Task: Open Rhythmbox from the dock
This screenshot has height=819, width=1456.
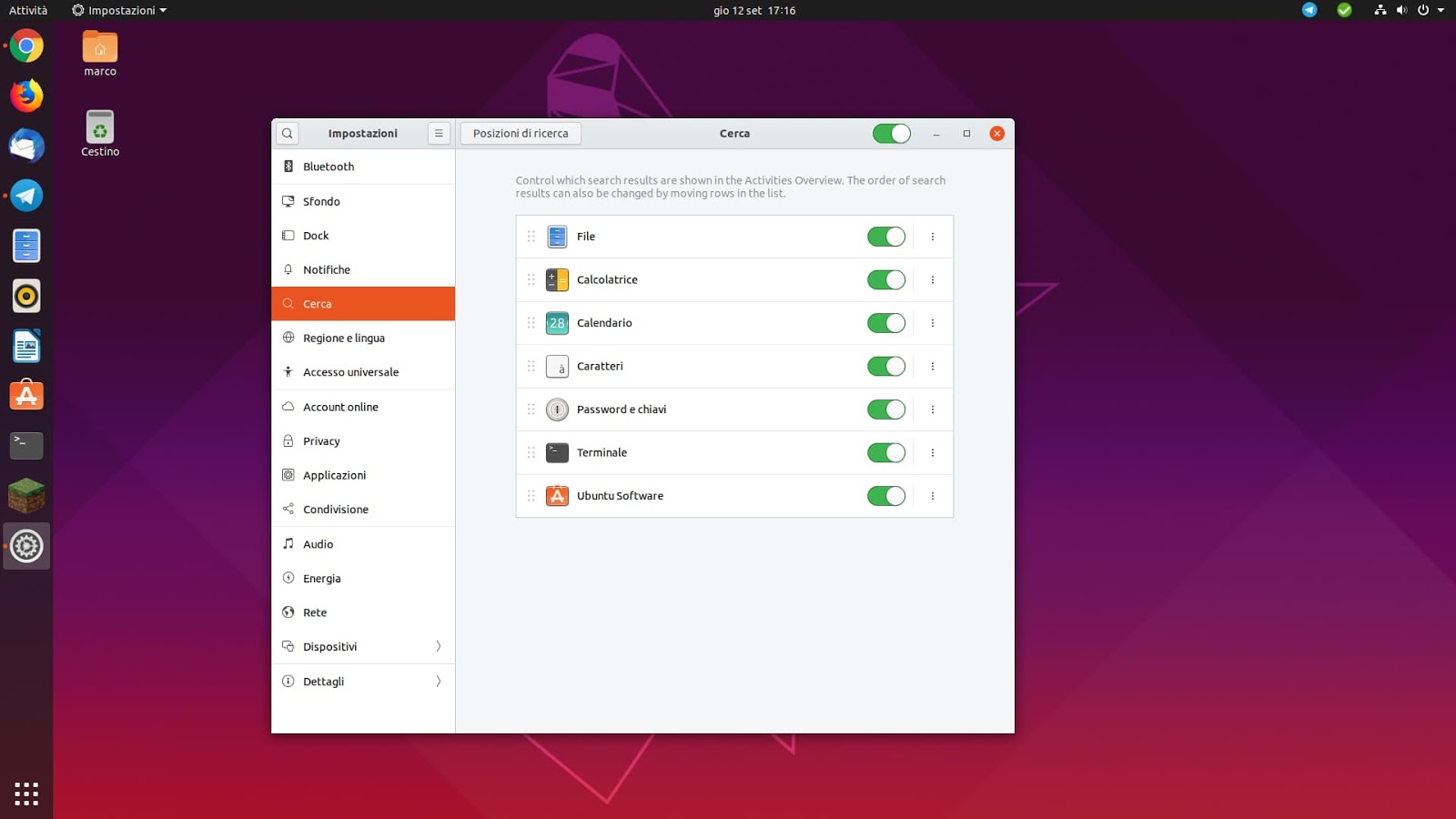Action: [26, 296]
